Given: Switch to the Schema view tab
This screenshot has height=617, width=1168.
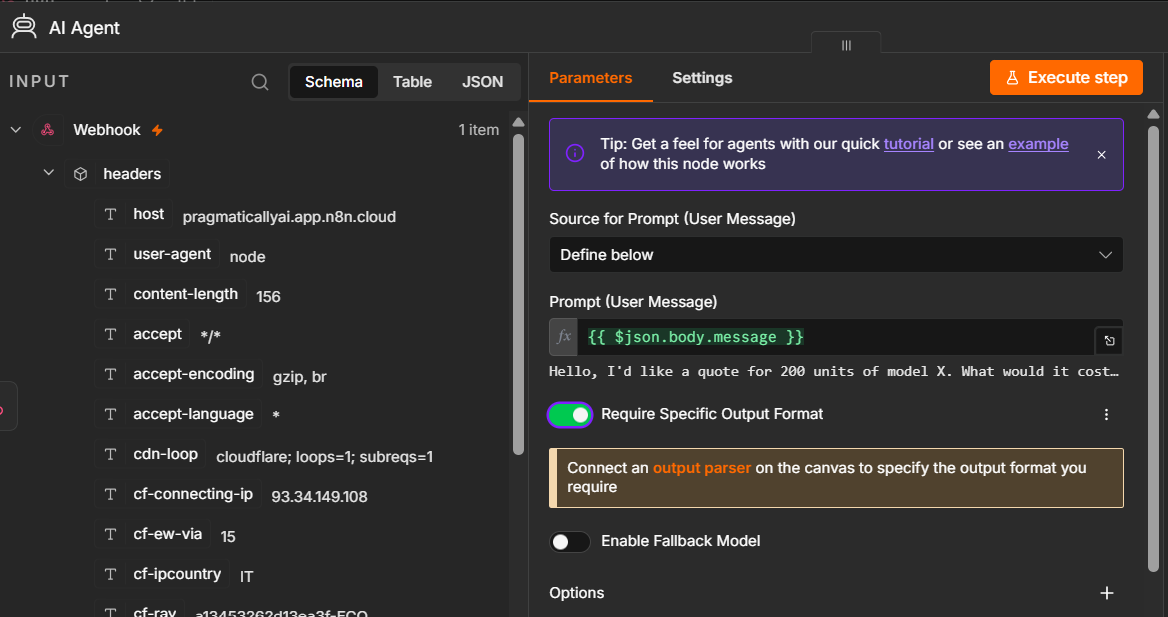Looking at the screenshot, I should [334, 82].
